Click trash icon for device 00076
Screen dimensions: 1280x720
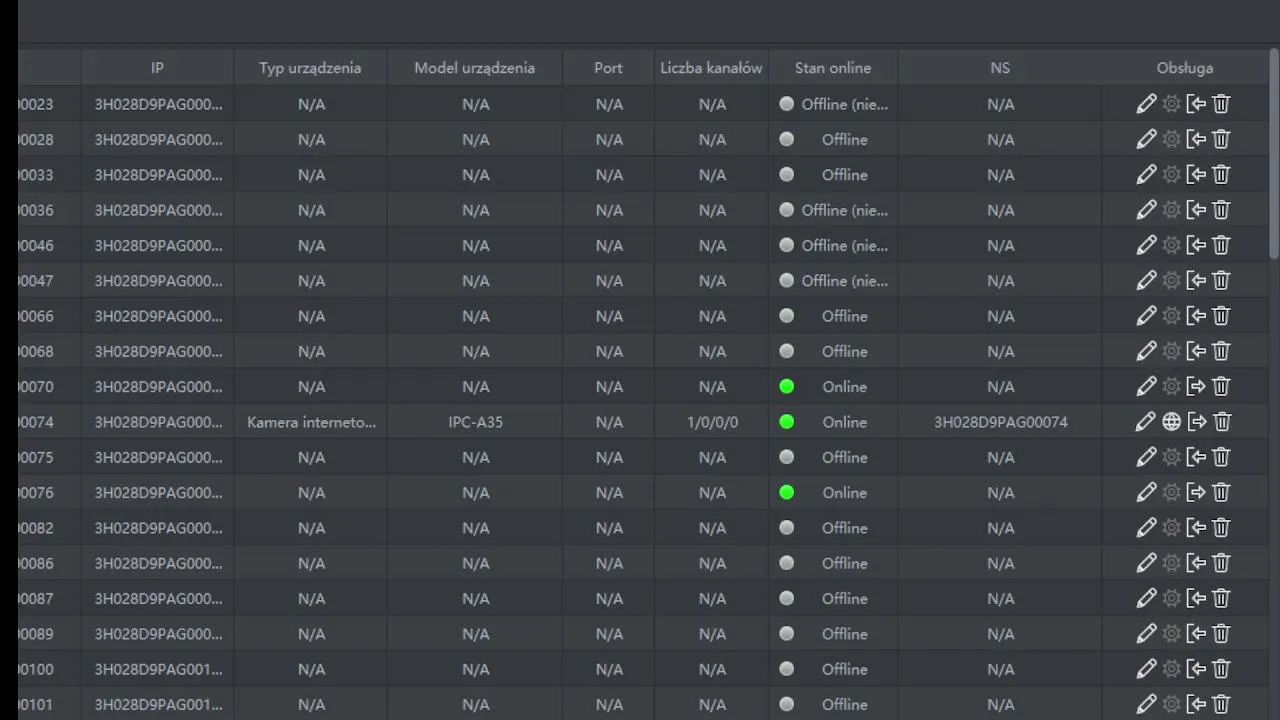click(x=1221, y=493)
